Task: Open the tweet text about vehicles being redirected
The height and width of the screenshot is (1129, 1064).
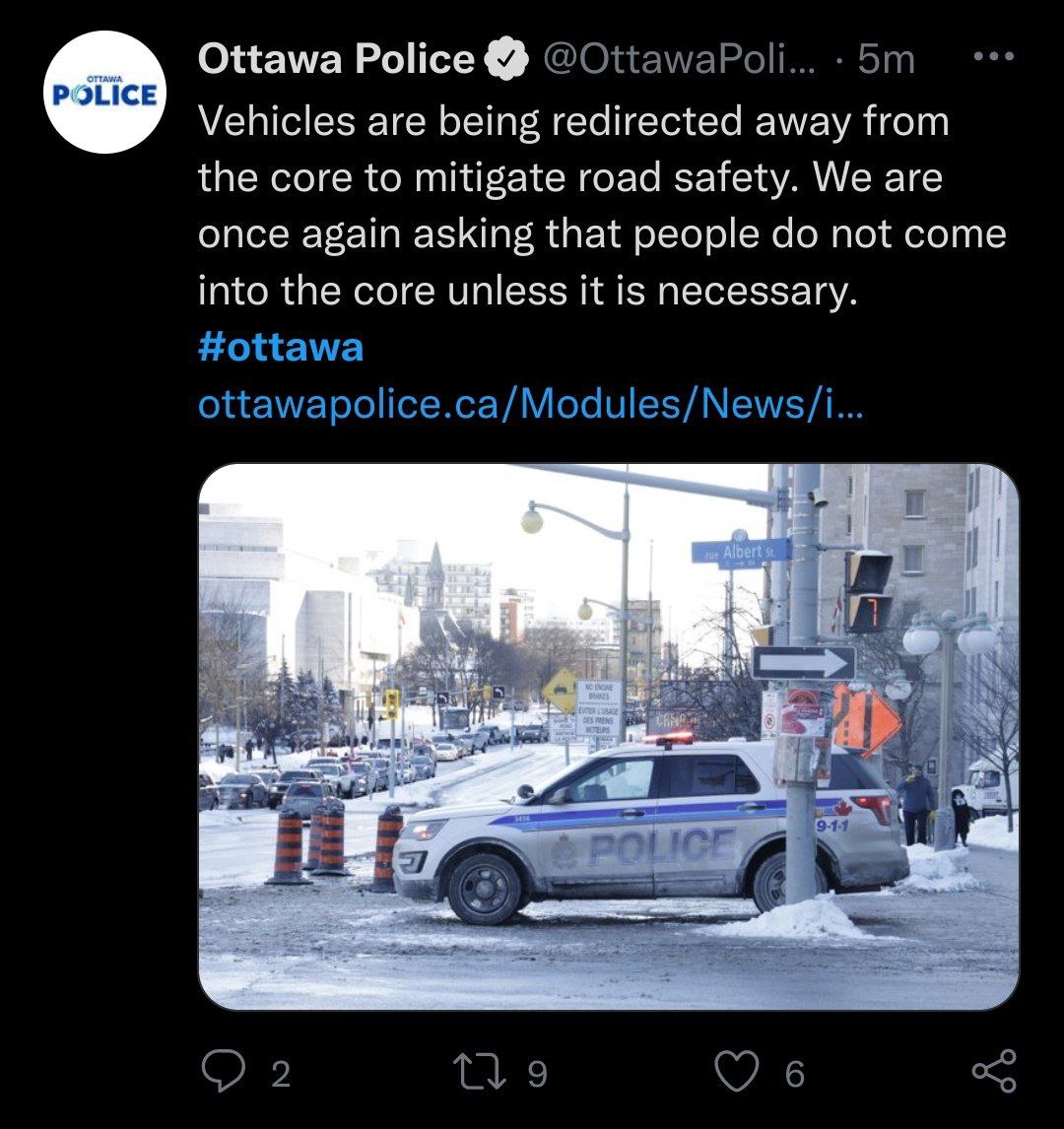Action: coord(602,206)
